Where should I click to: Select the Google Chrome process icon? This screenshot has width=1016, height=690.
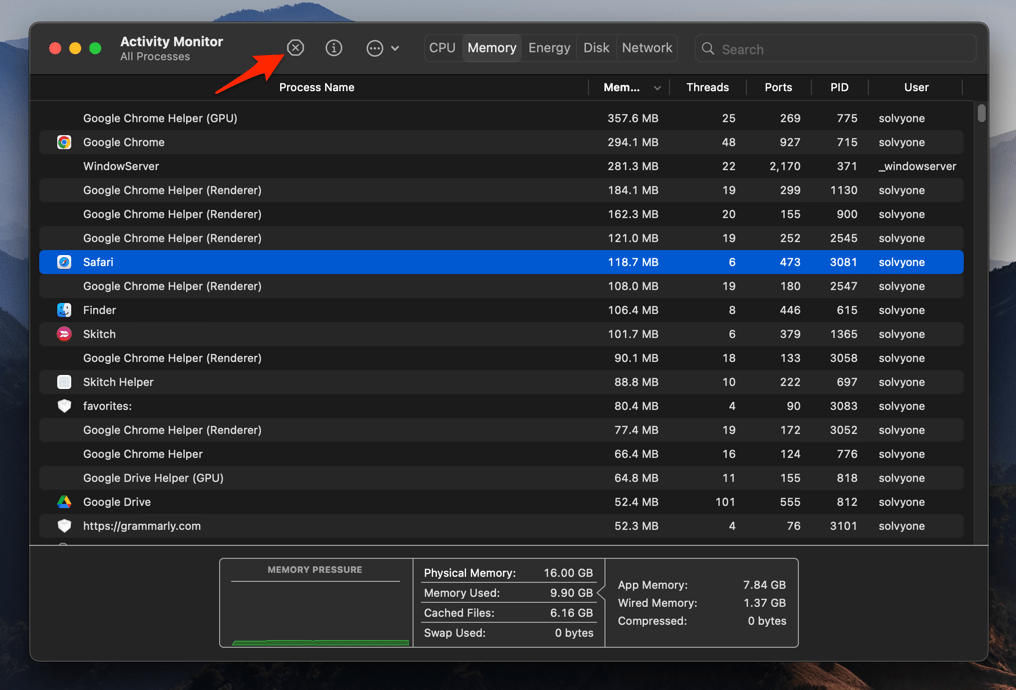point(63,142)
